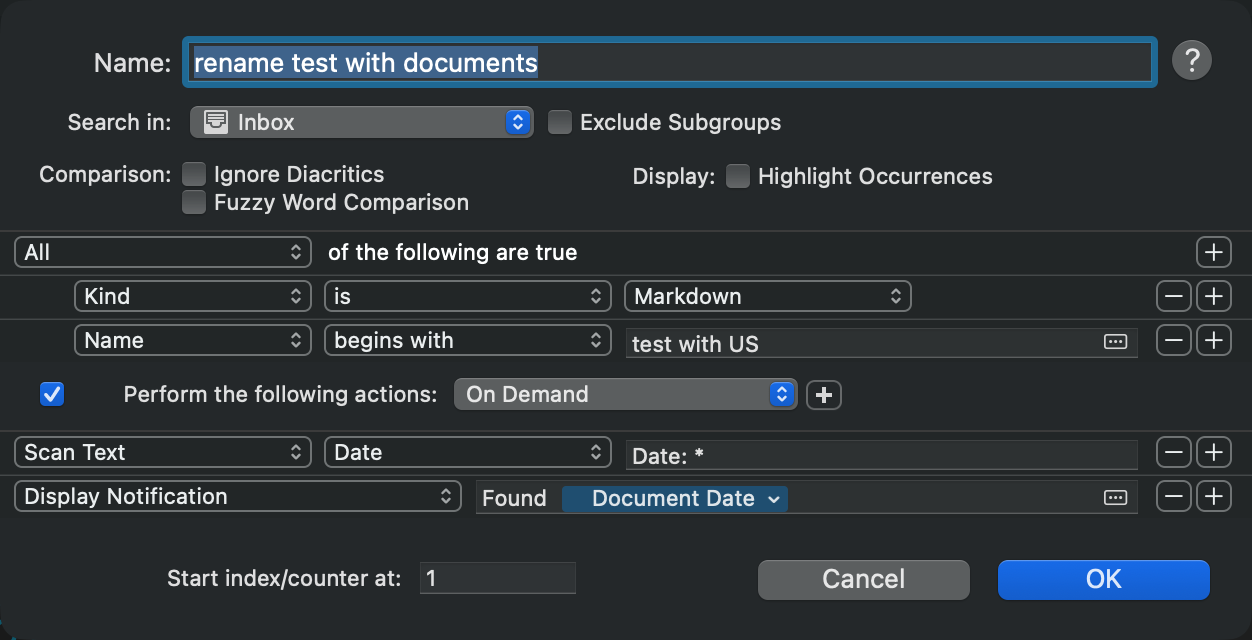Enable Fuzzy Word Comparison
This screenshot has width=1252, height=640.
pos(194,203)
